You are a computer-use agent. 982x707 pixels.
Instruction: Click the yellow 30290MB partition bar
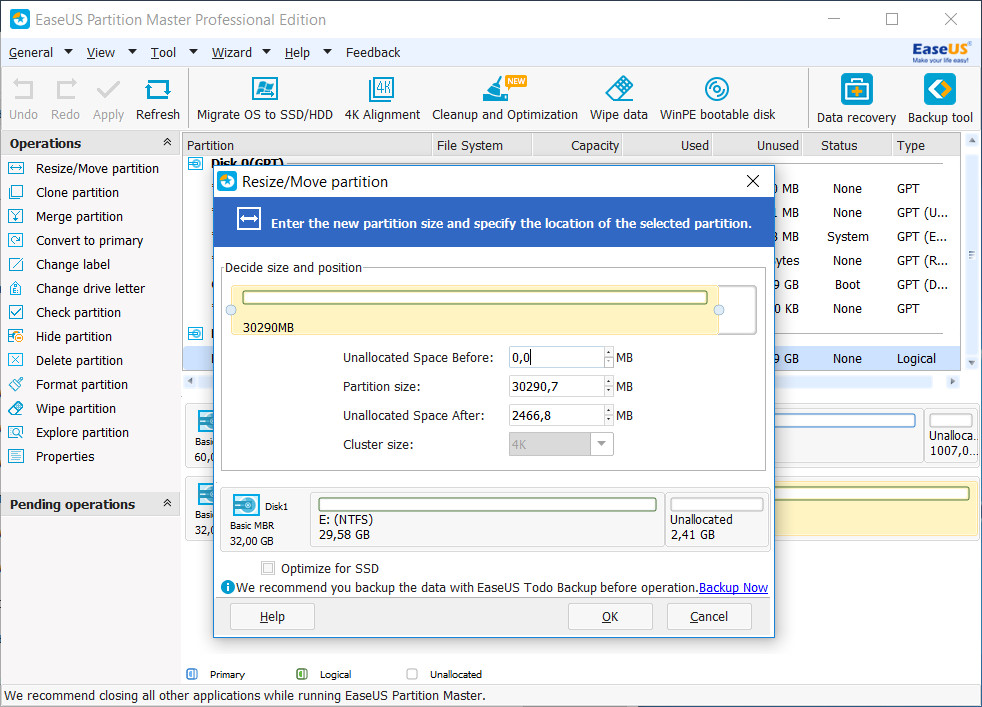pyautogui.click(x=475, y=310)
